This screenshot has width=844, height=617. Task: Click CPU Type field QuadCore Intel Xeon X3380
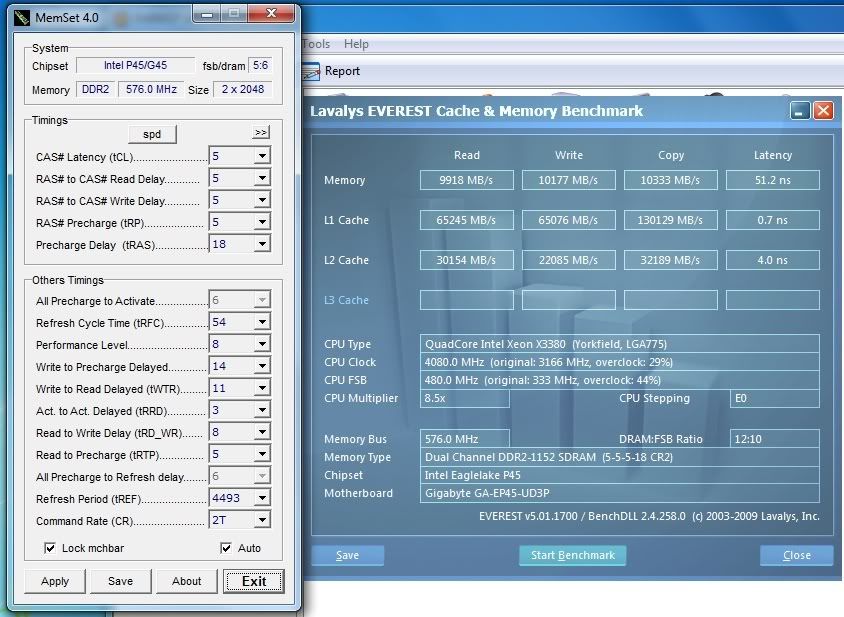click(x=620, y=344)
